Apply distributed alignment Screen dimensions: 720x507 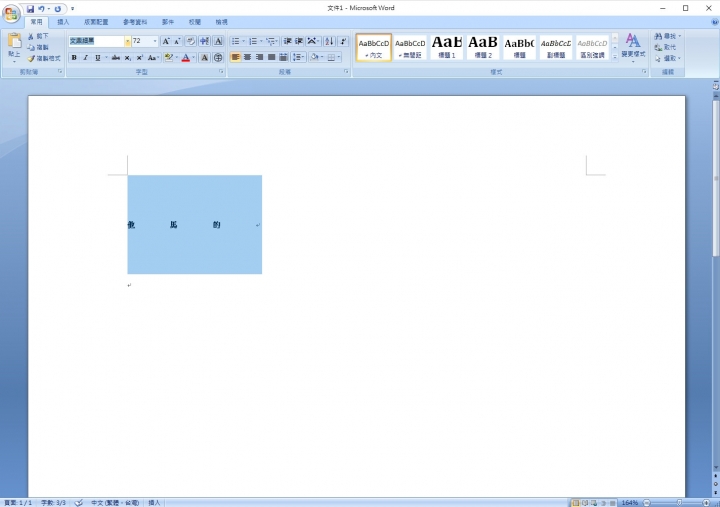click(x=283, y=57)
